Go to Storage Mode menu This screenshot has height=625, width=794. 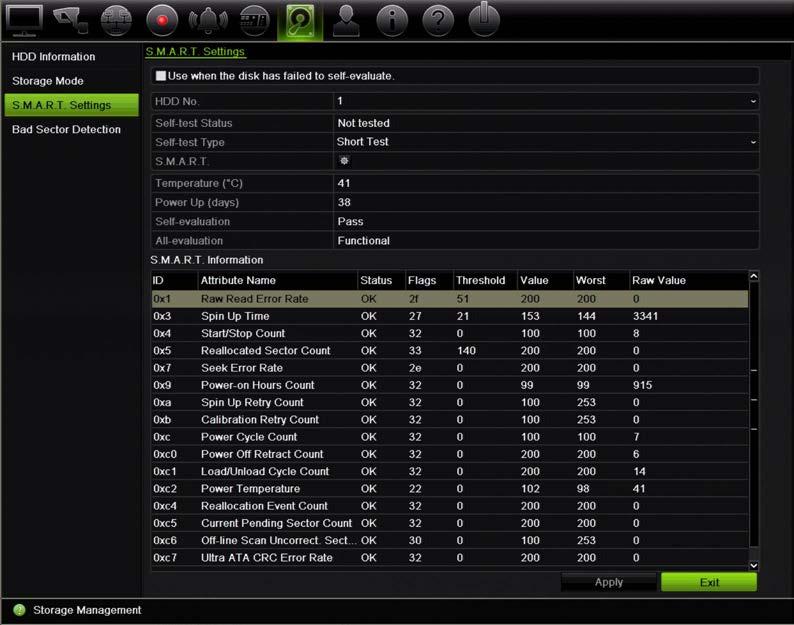pos(48,81)
